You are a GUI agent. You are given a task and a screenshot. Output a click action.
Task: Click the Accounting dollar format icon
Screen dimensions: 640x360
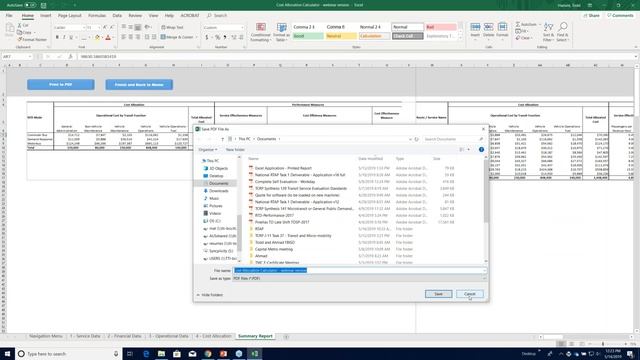[x=207, y=37]
